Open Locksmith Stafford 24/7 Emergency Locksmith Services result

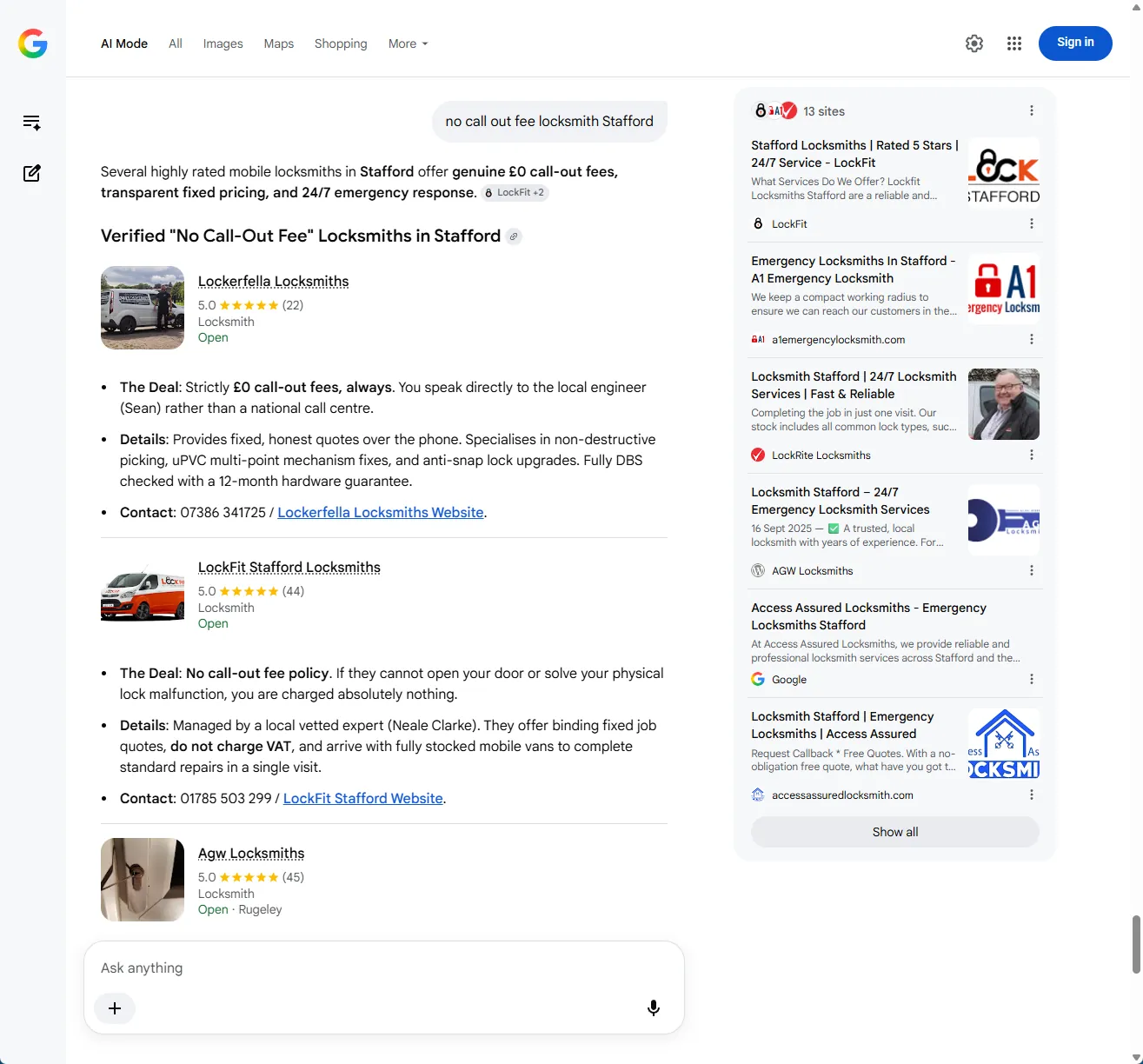pos(841,501)
